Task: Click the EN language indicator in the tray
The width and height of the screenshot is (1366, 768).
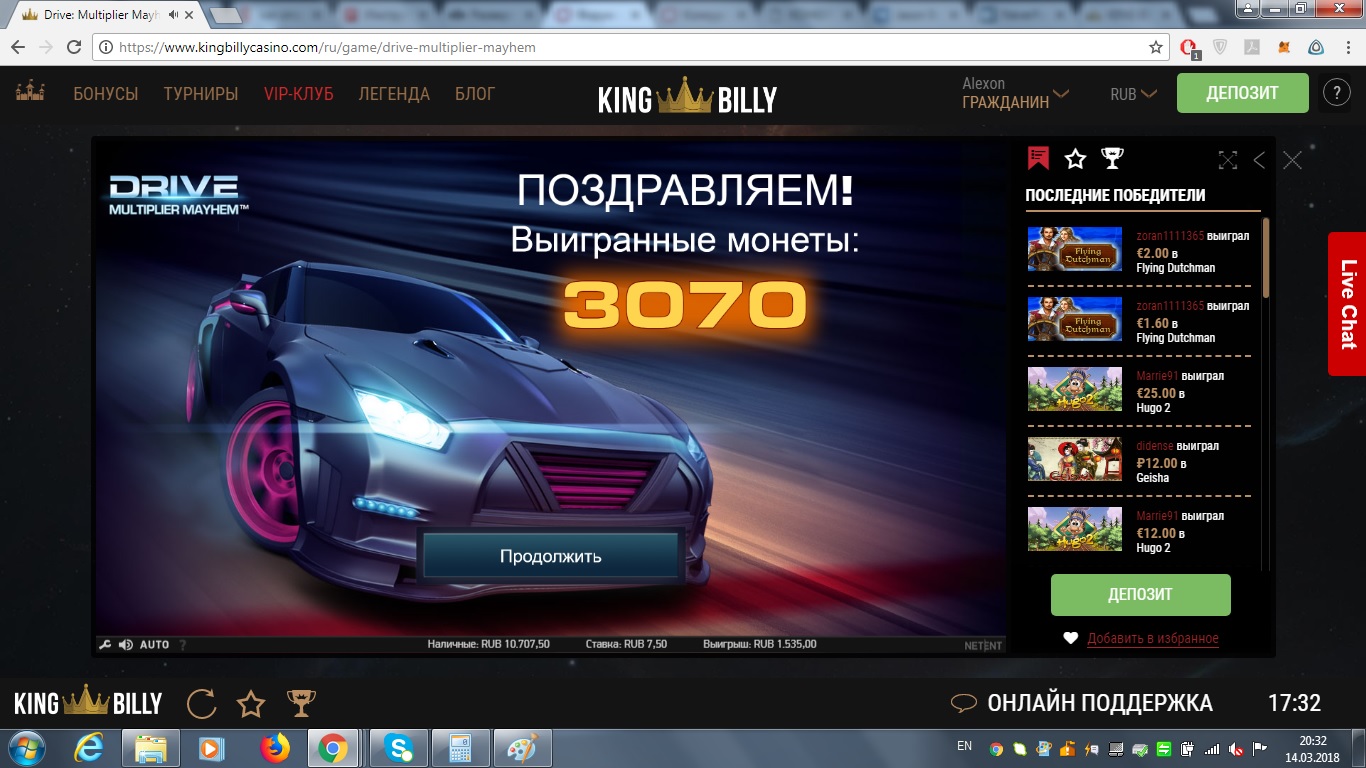Action: point(964,746)
